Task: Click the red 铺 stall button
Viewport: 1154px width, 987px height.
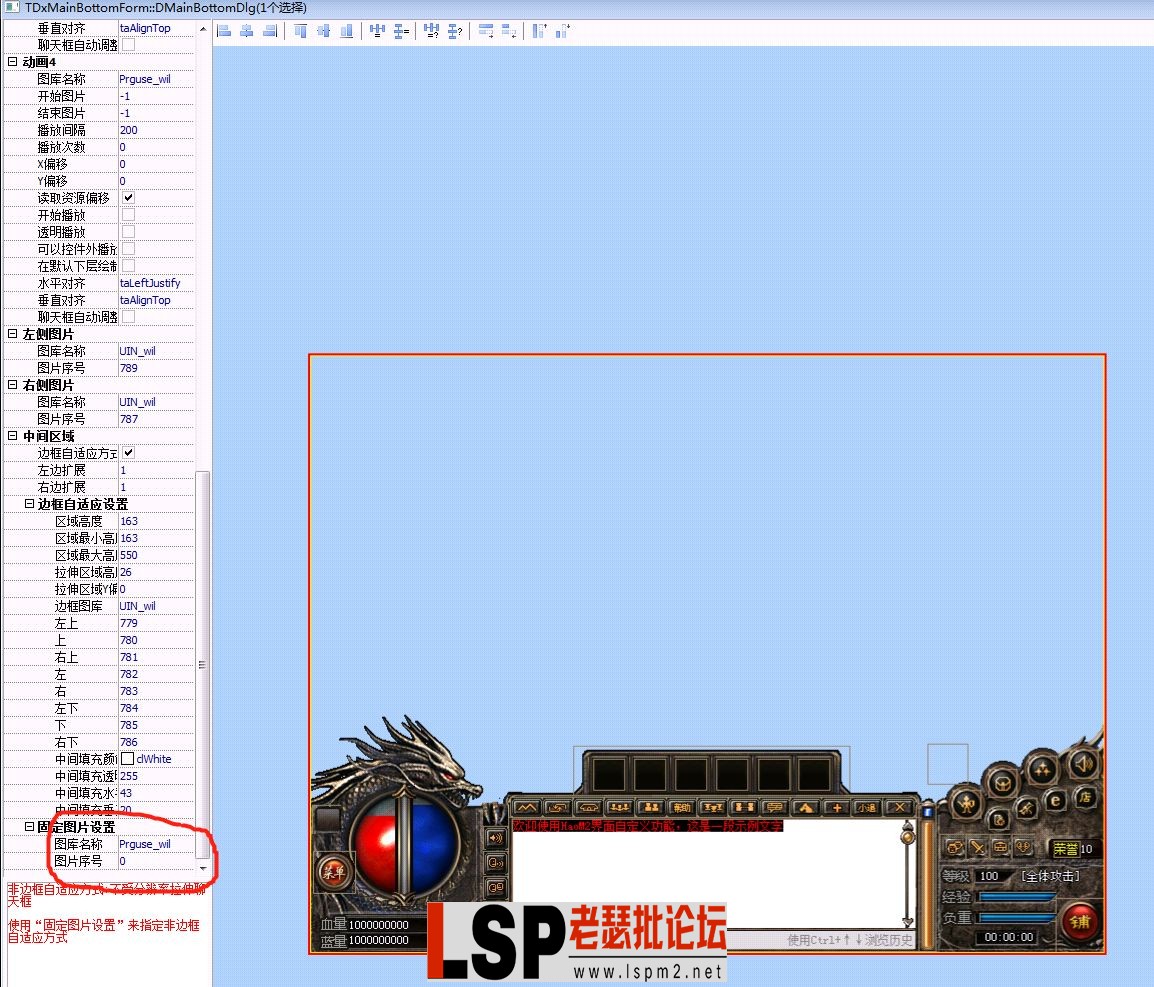Action: pyautogui.click(x=1080, y=921)
